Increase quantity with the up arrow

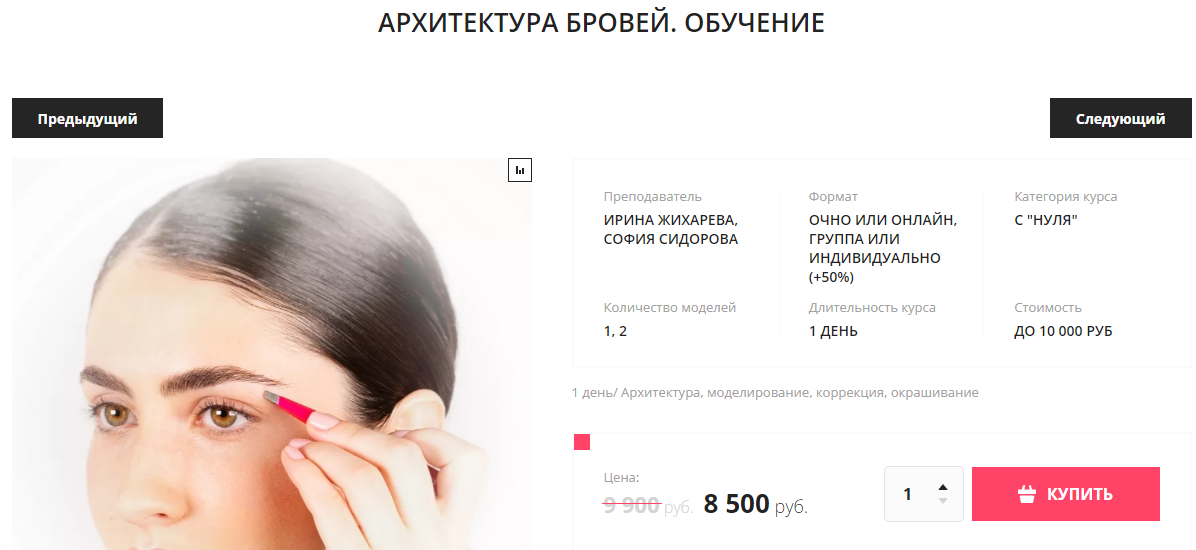[943, 487]
